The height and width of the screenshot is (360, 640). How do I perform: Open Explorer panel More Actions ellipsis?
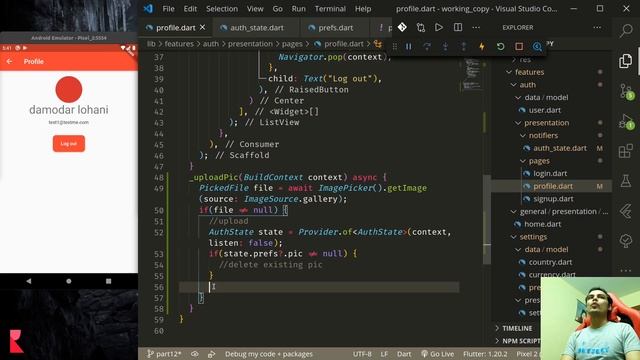tap(597, 27)
